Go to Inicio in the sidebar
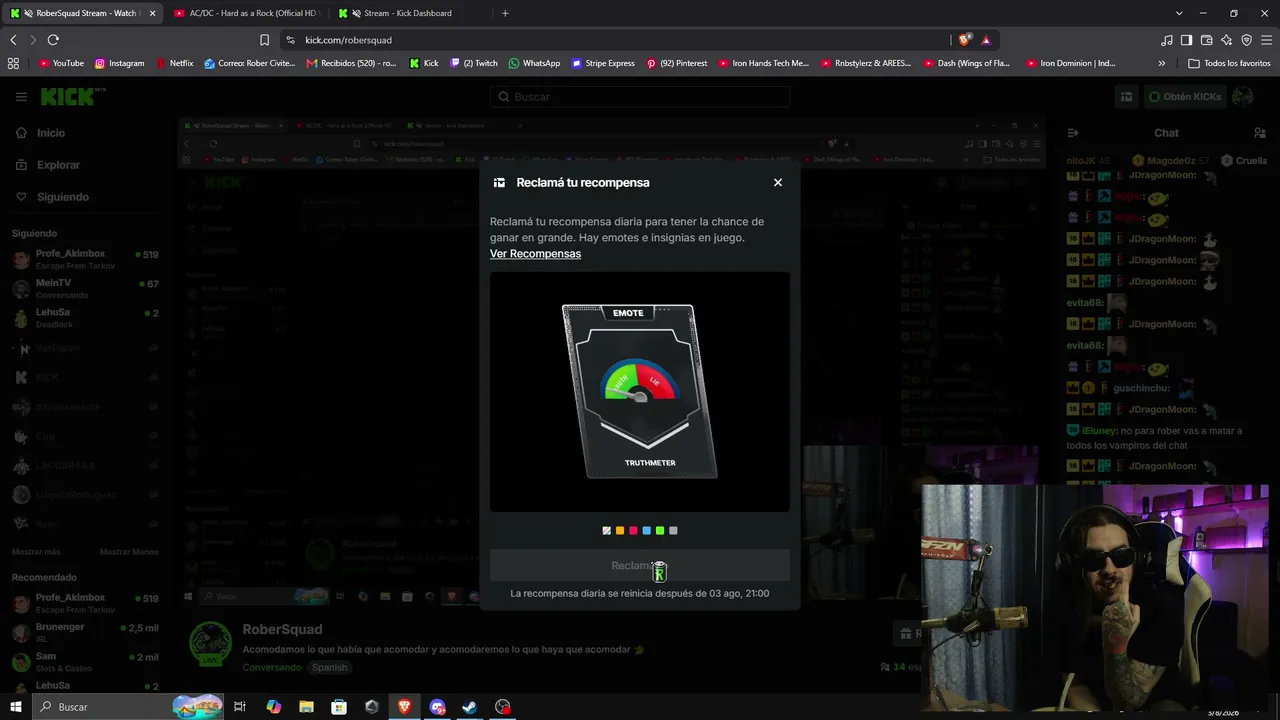 coord(41,133)
